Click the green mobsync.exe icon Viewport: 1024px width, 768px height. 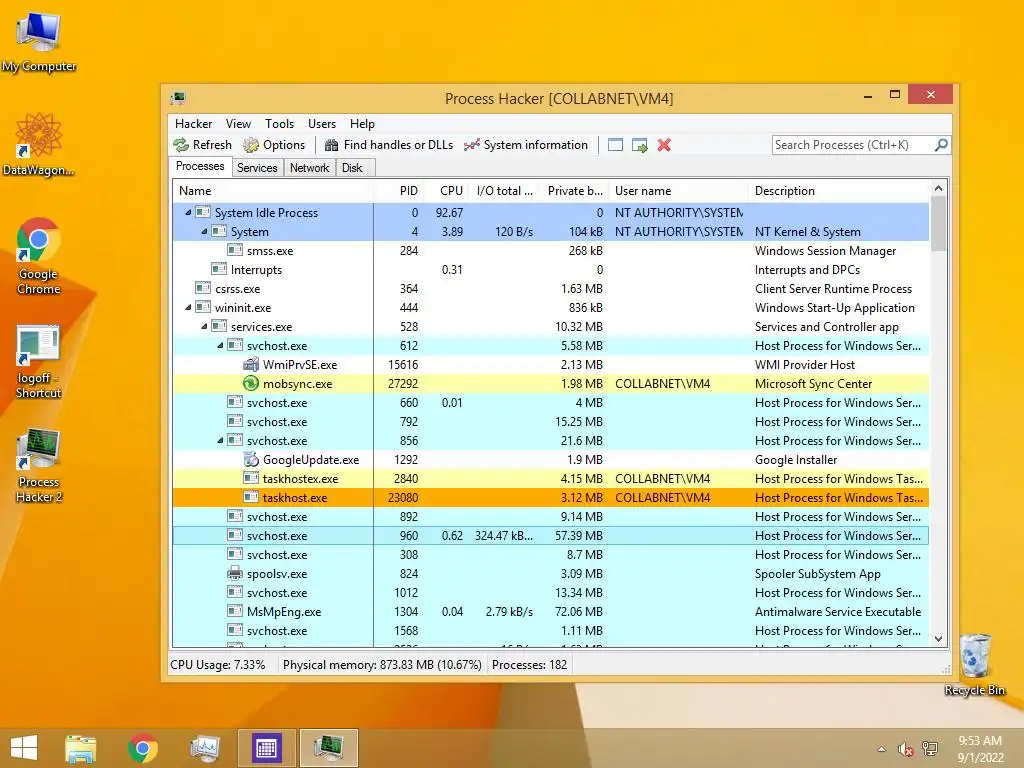pos(251,383)
